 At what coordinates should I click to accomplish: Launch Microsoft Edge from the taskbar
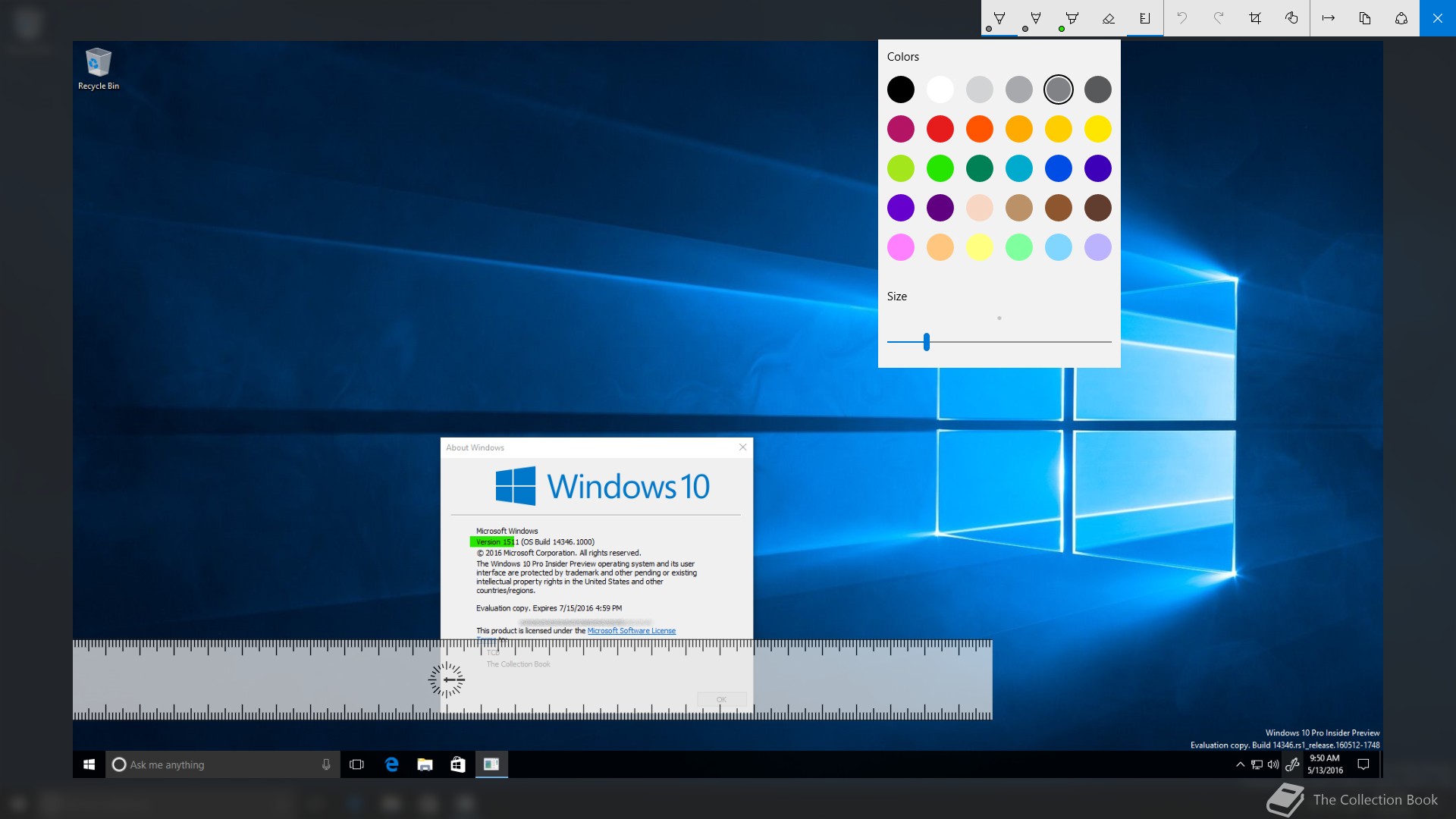click(391, 764)
